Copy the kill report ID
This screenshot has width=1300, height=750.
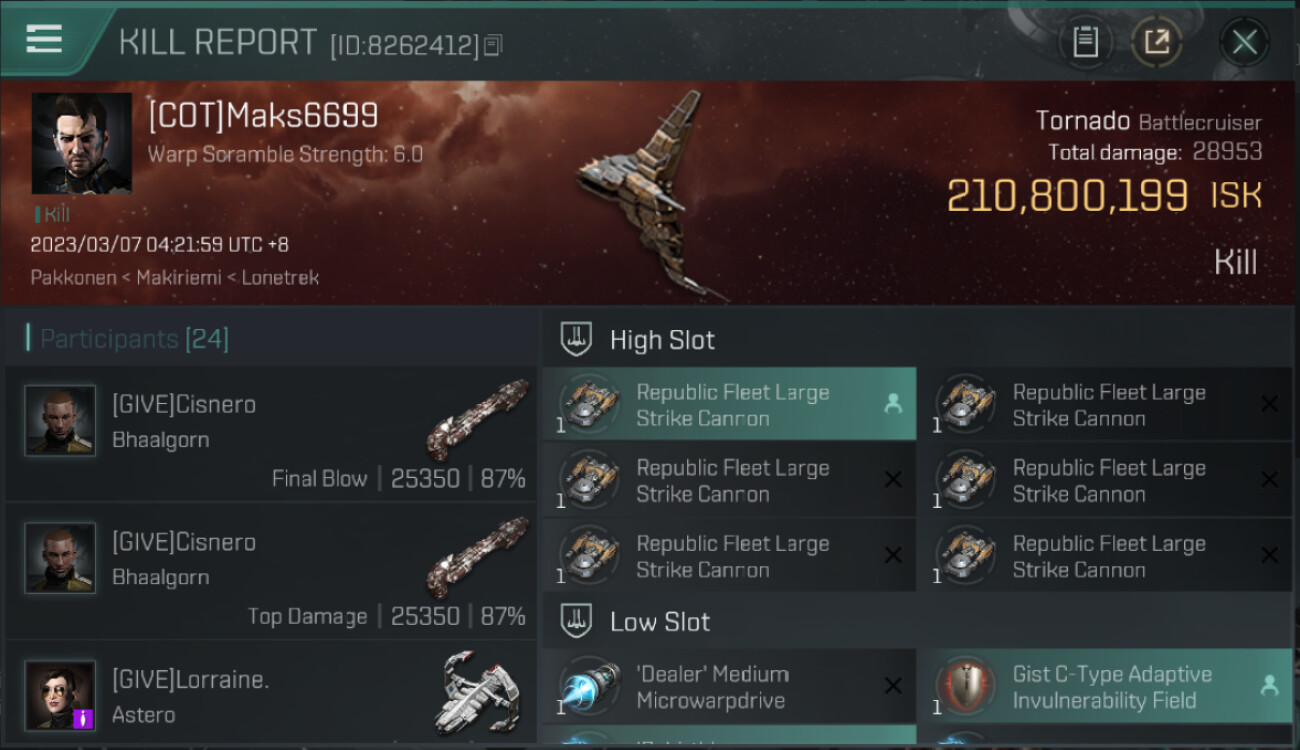493,45
